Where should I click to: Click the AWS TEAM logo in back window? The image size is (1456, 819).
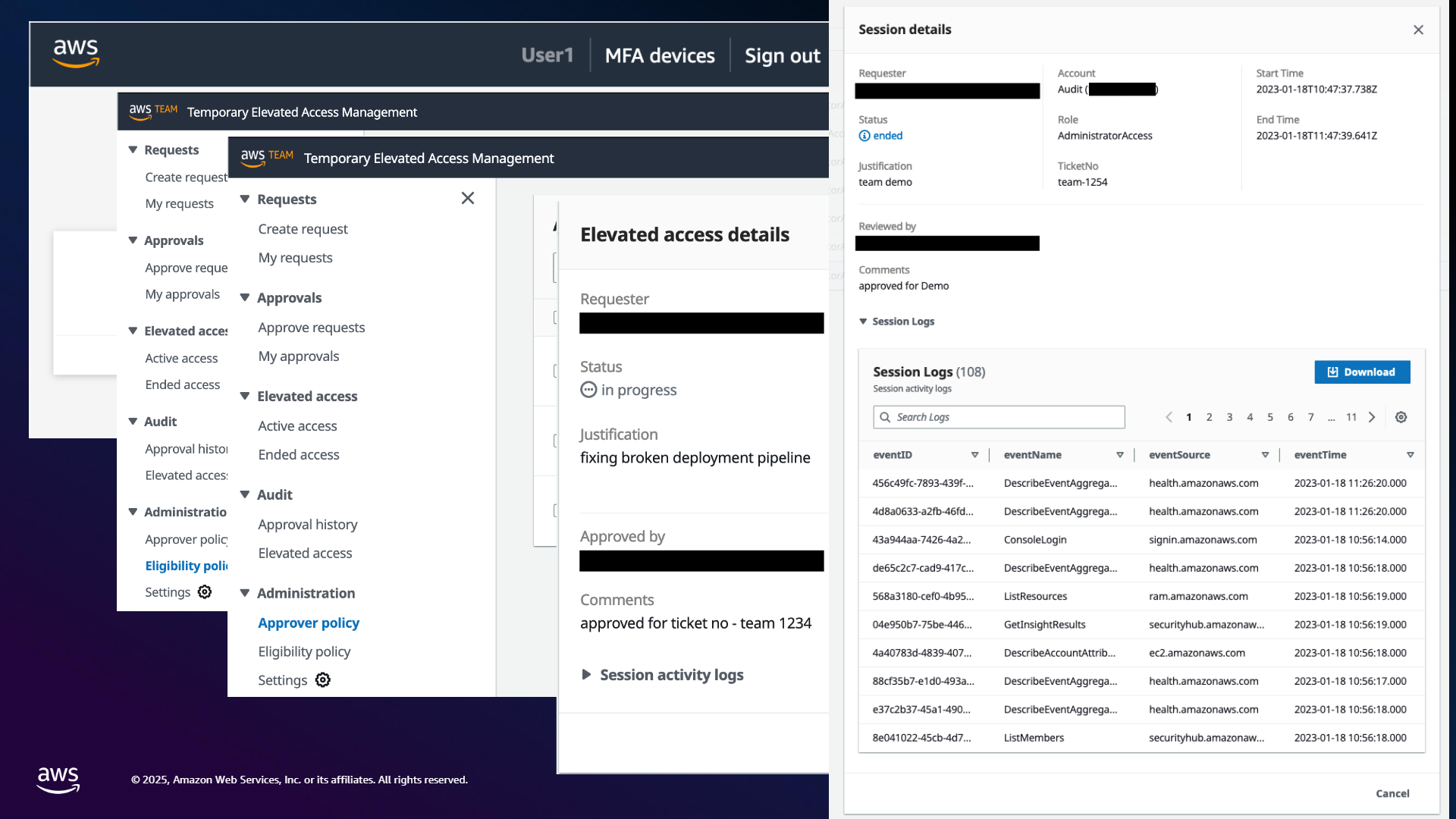pyautogui.click(x=153, y=111)
